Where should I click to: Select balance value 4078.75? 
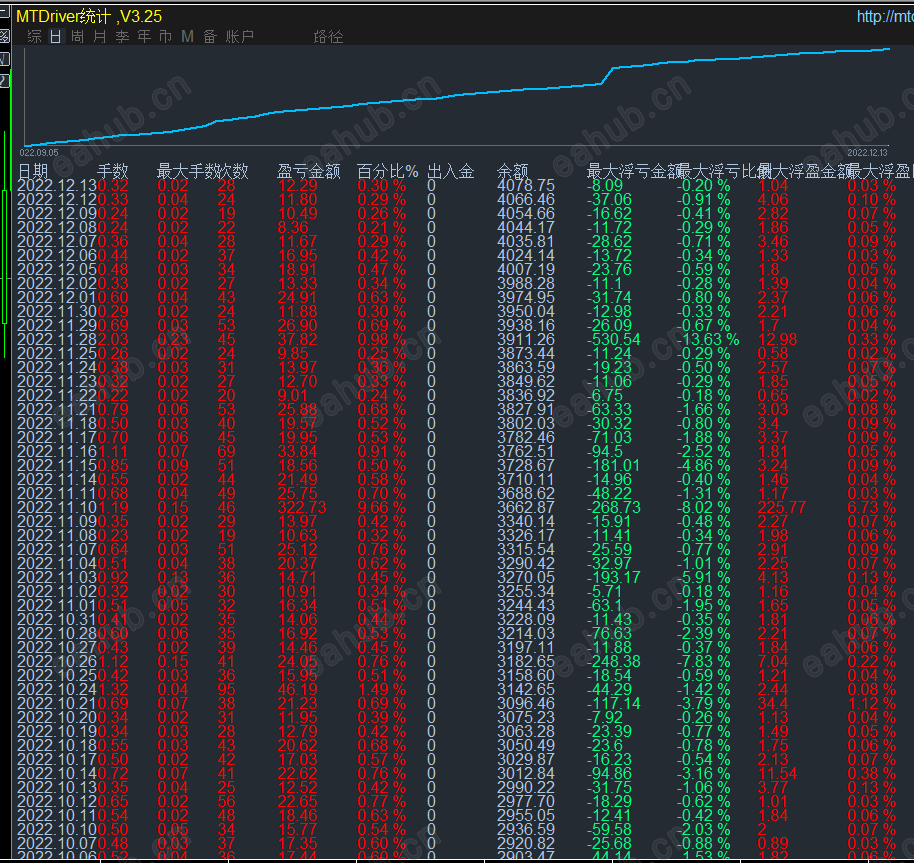pos(526,185)
